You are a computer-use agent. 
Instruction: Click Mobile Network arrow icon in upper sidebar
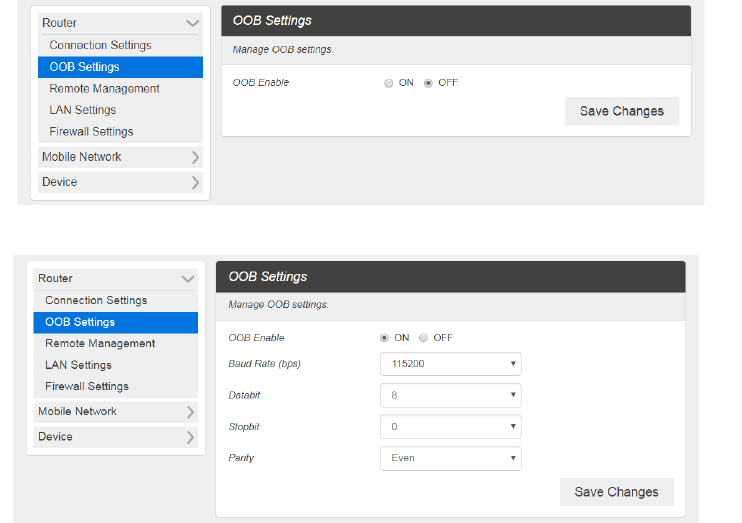194,157
